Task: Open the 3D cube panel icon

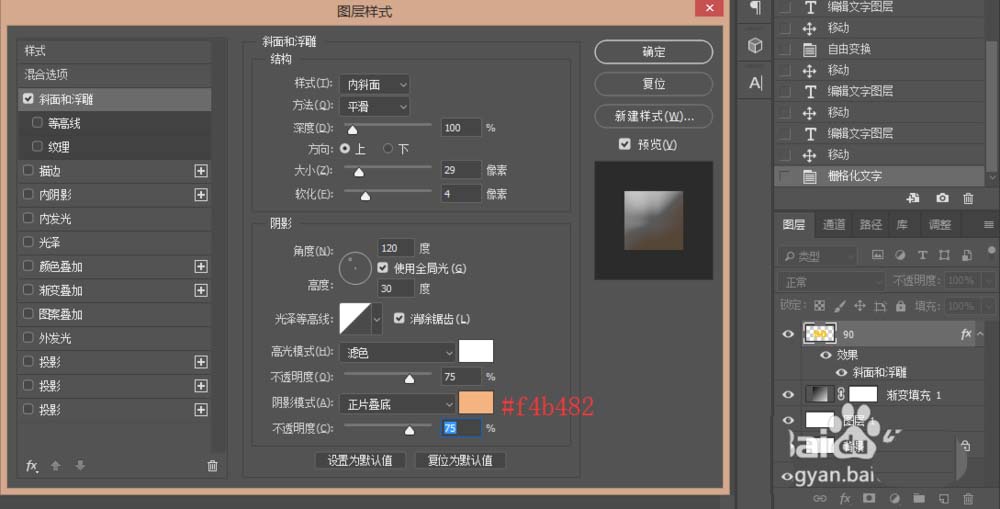Action: point(755,45)
